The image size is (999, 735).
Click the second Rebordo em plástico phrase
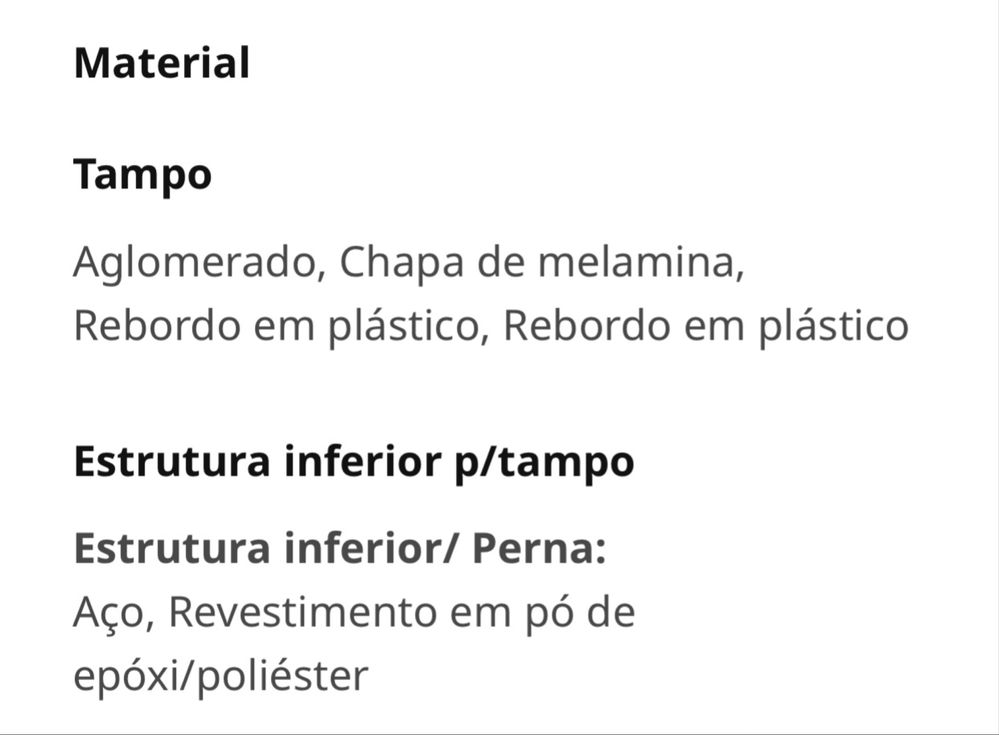coord(706,327)
